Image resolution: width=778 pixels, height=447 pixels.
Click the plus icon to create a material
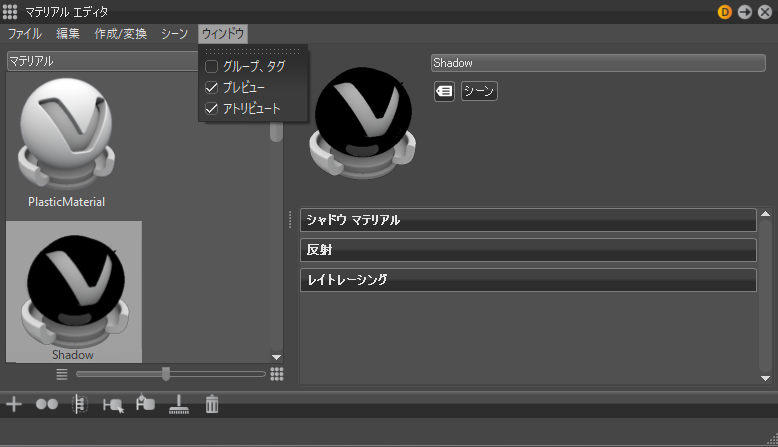click(x=14, y=404)
